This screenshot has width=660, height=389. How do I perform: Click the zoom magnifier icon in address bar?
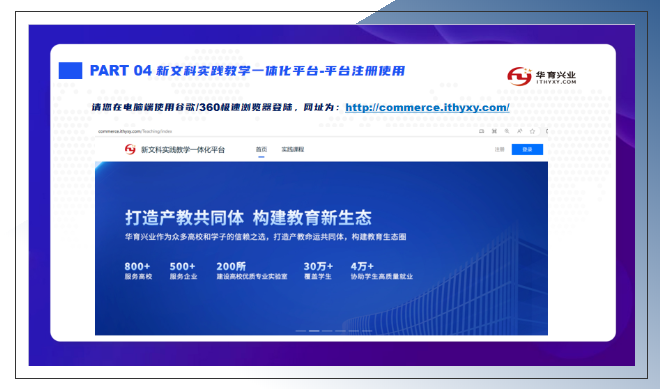point(507,131)
